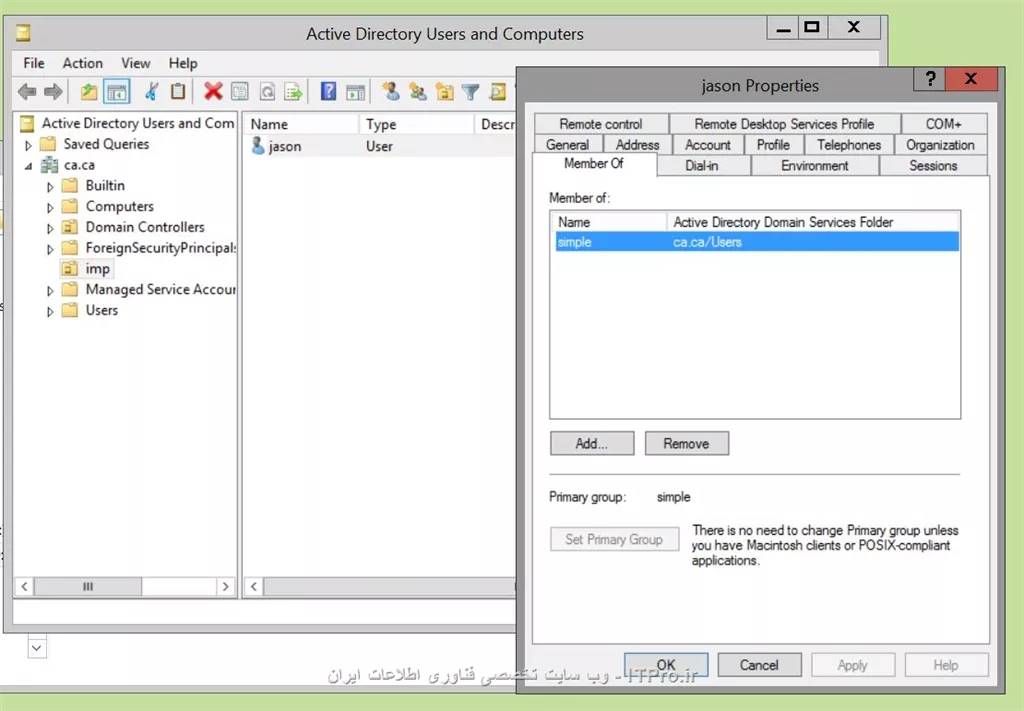Expand the Computers container
The width and height of the screenshot is (1024, 711).
pyautogui.click(x=50, y=208)
